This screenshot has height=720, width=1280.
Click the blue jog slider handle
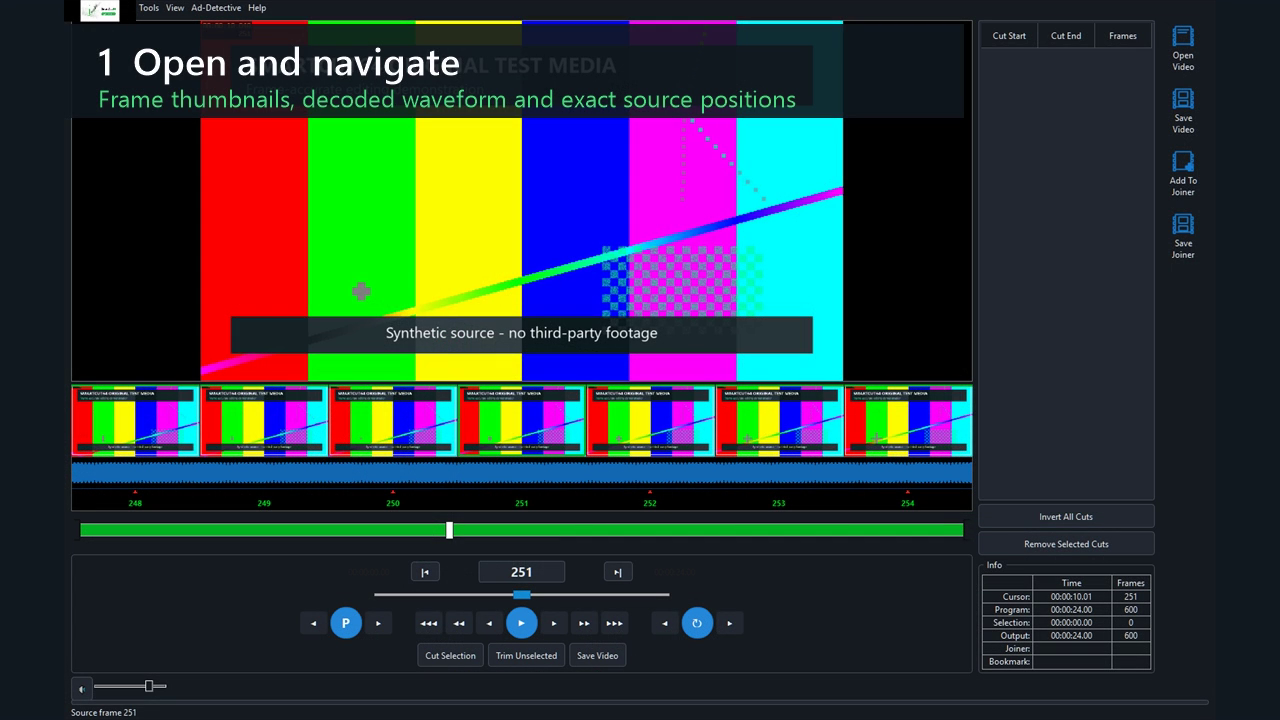point(522,594)
